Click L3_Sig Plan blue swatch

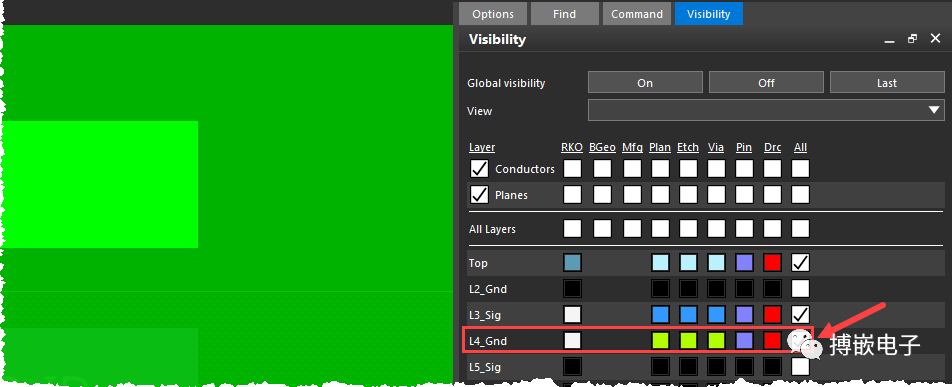(660, 314)
